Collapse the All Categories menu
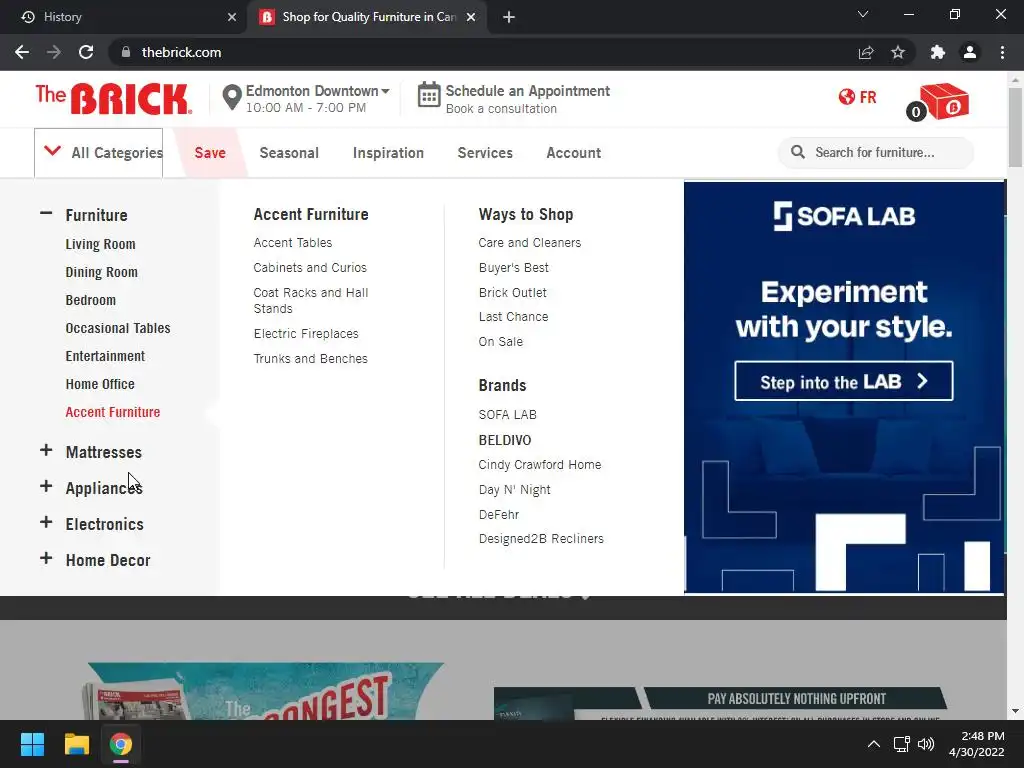Viewport: 1024px width, 768px height. (99, 153)
